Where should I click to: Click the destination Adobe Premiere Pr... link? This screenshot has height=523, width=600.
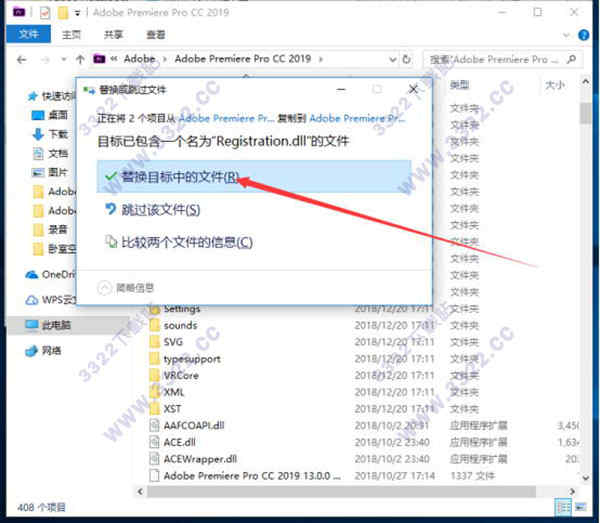click(357, 118)
